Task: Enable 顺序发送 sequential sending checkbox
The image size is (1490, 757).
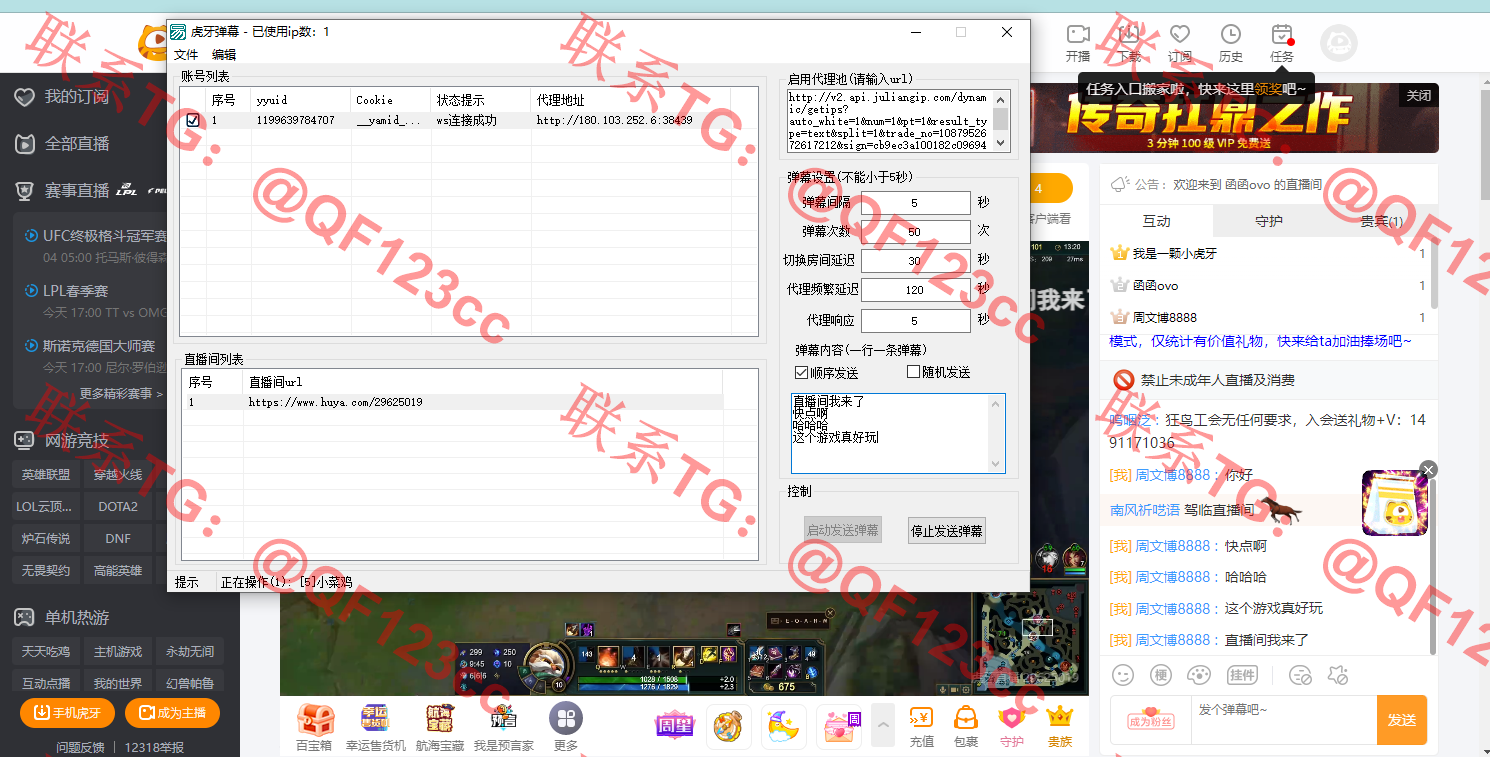Action: click(x=801, y=372)
